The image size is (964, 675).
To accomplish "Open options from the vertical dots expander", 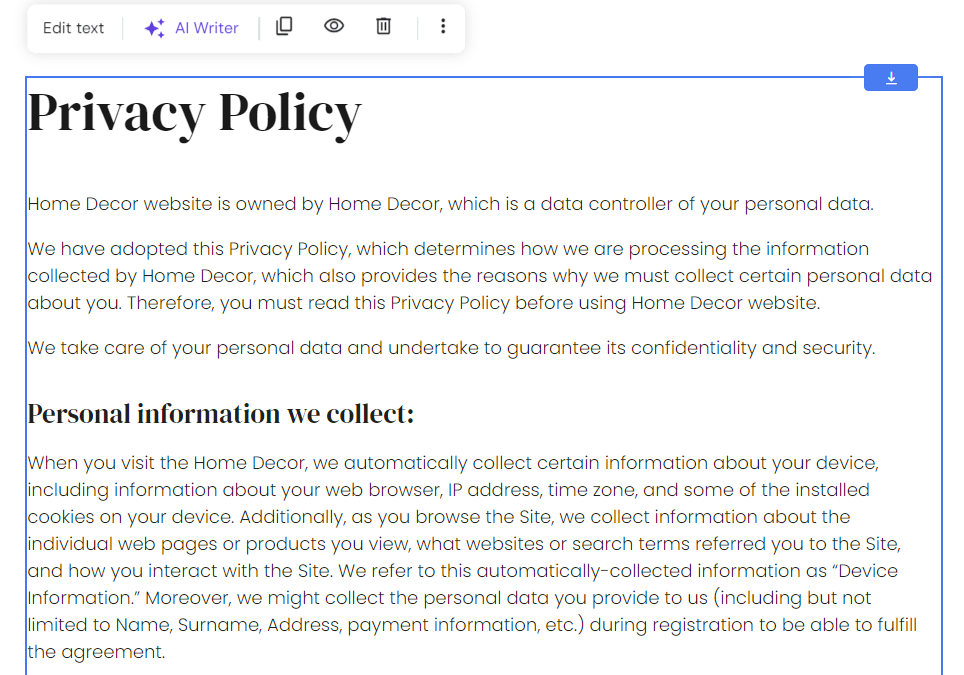I will tap(443, 27).
